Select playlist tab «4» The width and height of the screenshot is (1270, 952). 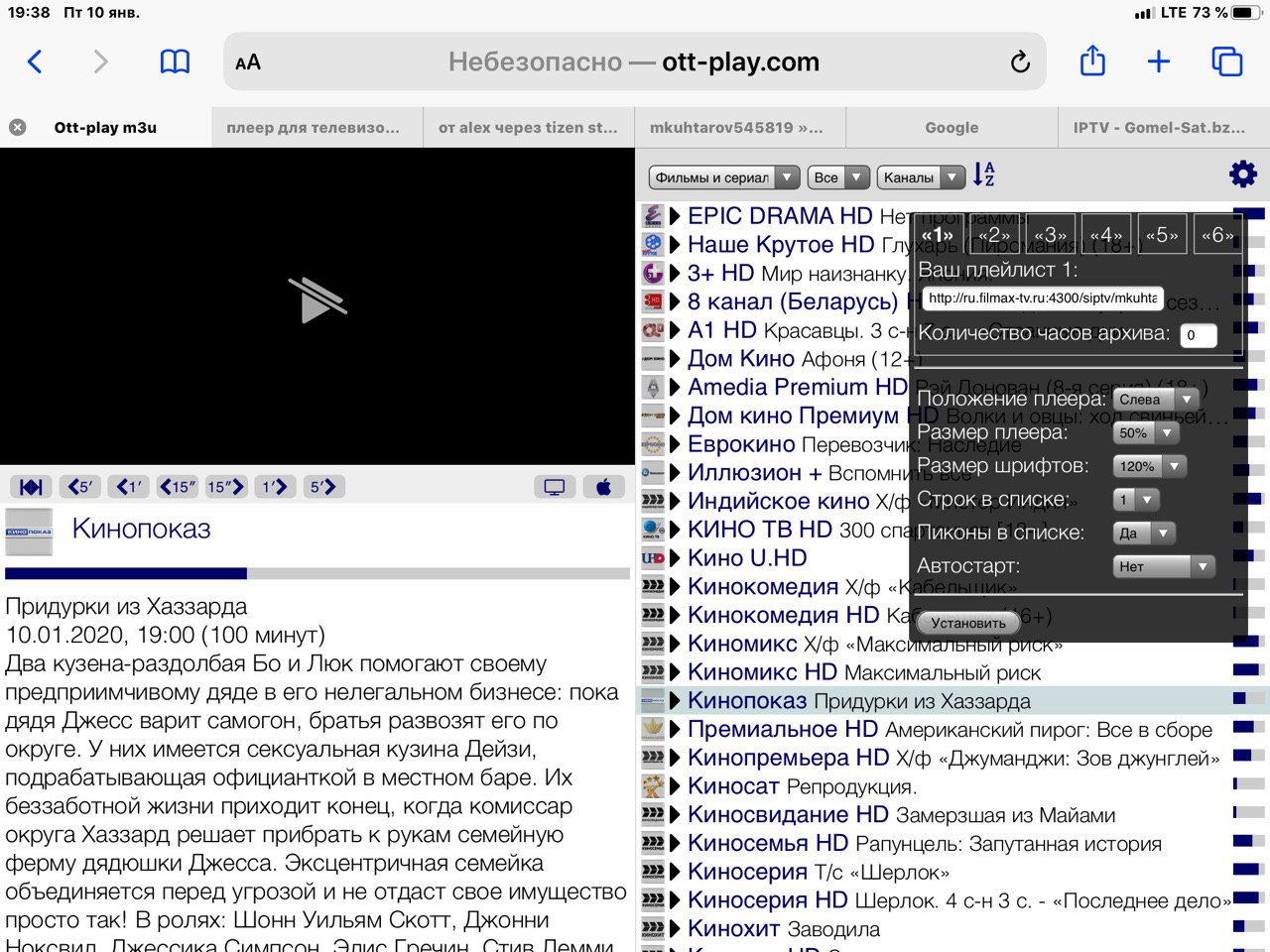coord(1106,236)
